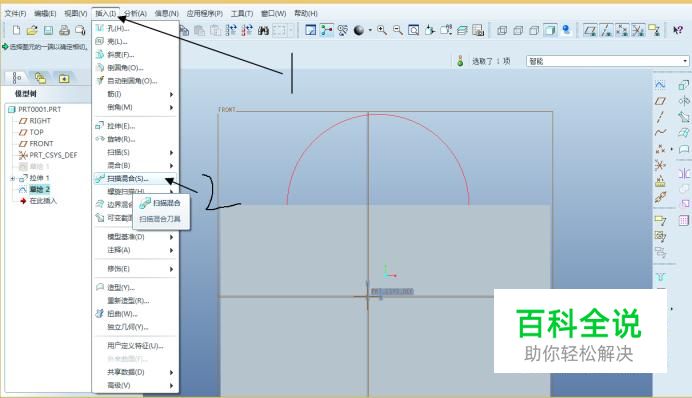The image size is (692, 398).
Task: Expand the 拉伸 1 tree node
Action: point(13,178)
